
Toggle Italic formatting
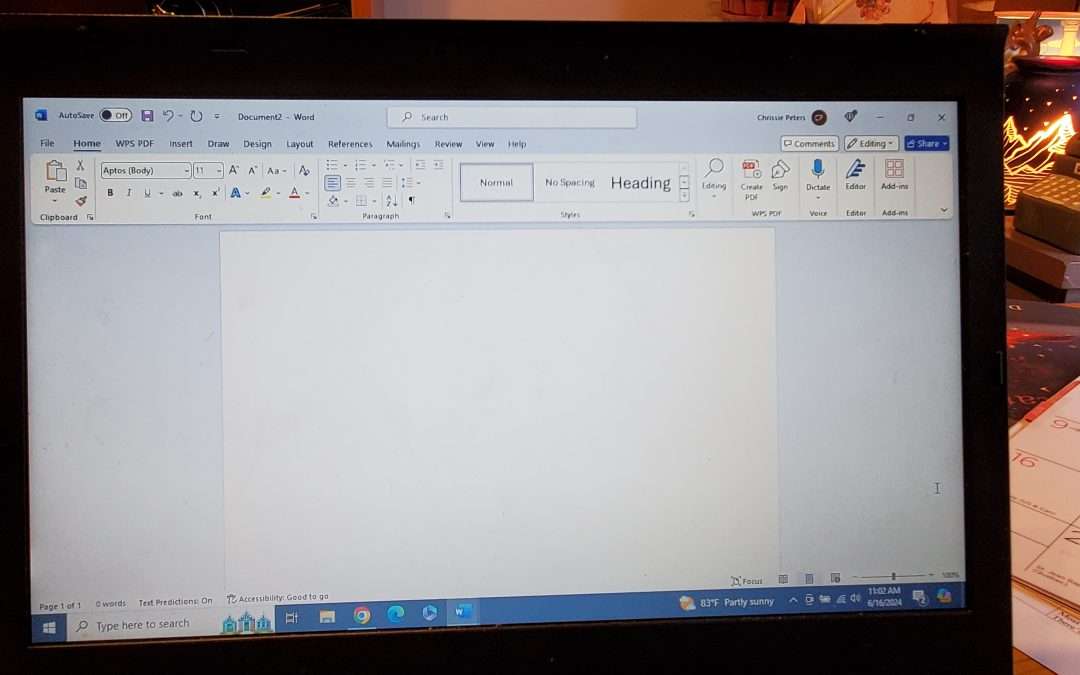(x=128, y=193)
